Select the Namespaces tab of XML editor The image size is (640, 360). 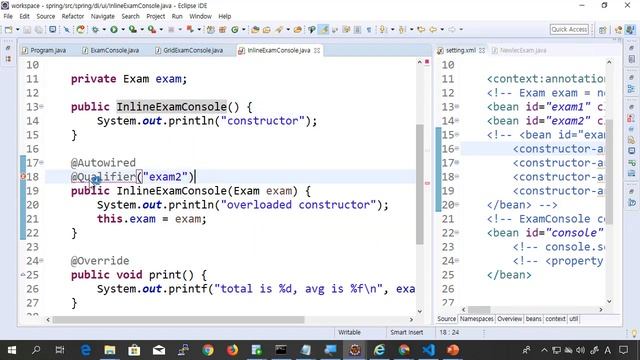(x=477, y=319)
